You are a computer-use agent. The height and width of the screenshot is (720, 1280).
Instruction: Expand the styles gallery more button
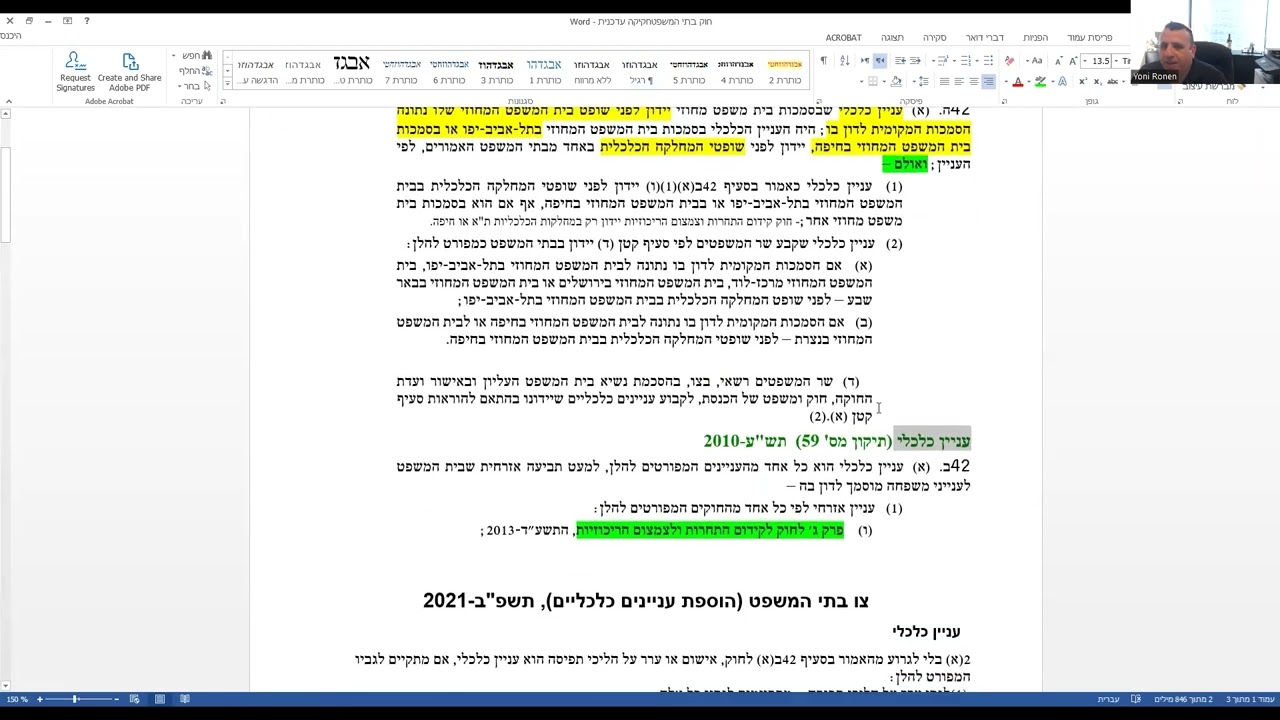point(228,86)
